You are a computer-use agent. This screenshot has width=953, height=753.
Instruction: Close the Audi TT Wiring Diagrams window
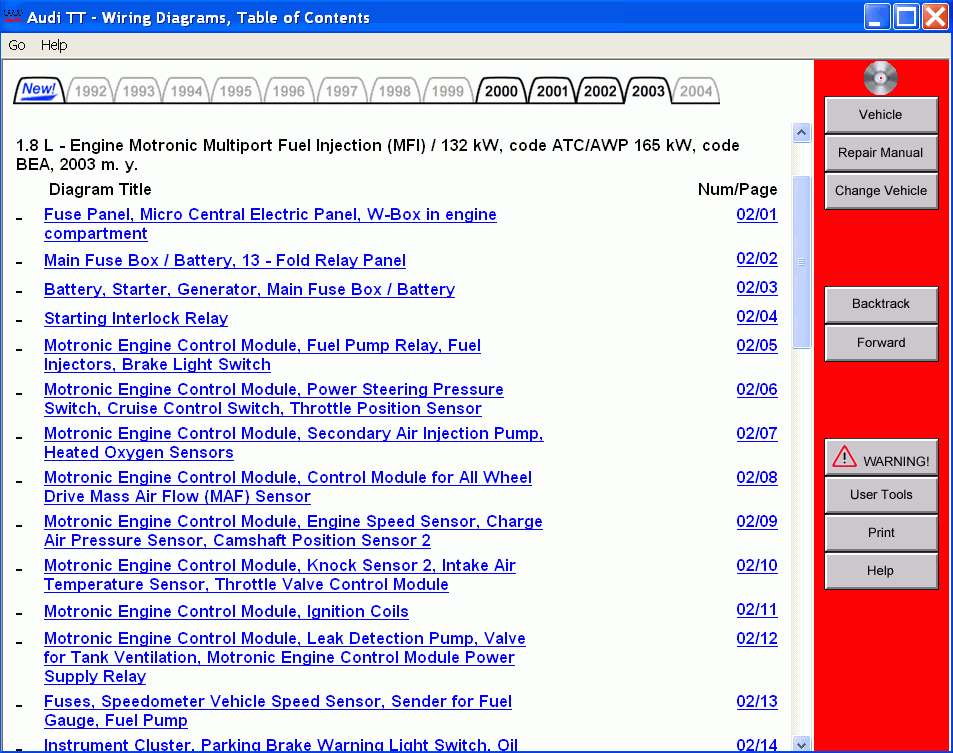pyautogui.click(x=935, y=16)
